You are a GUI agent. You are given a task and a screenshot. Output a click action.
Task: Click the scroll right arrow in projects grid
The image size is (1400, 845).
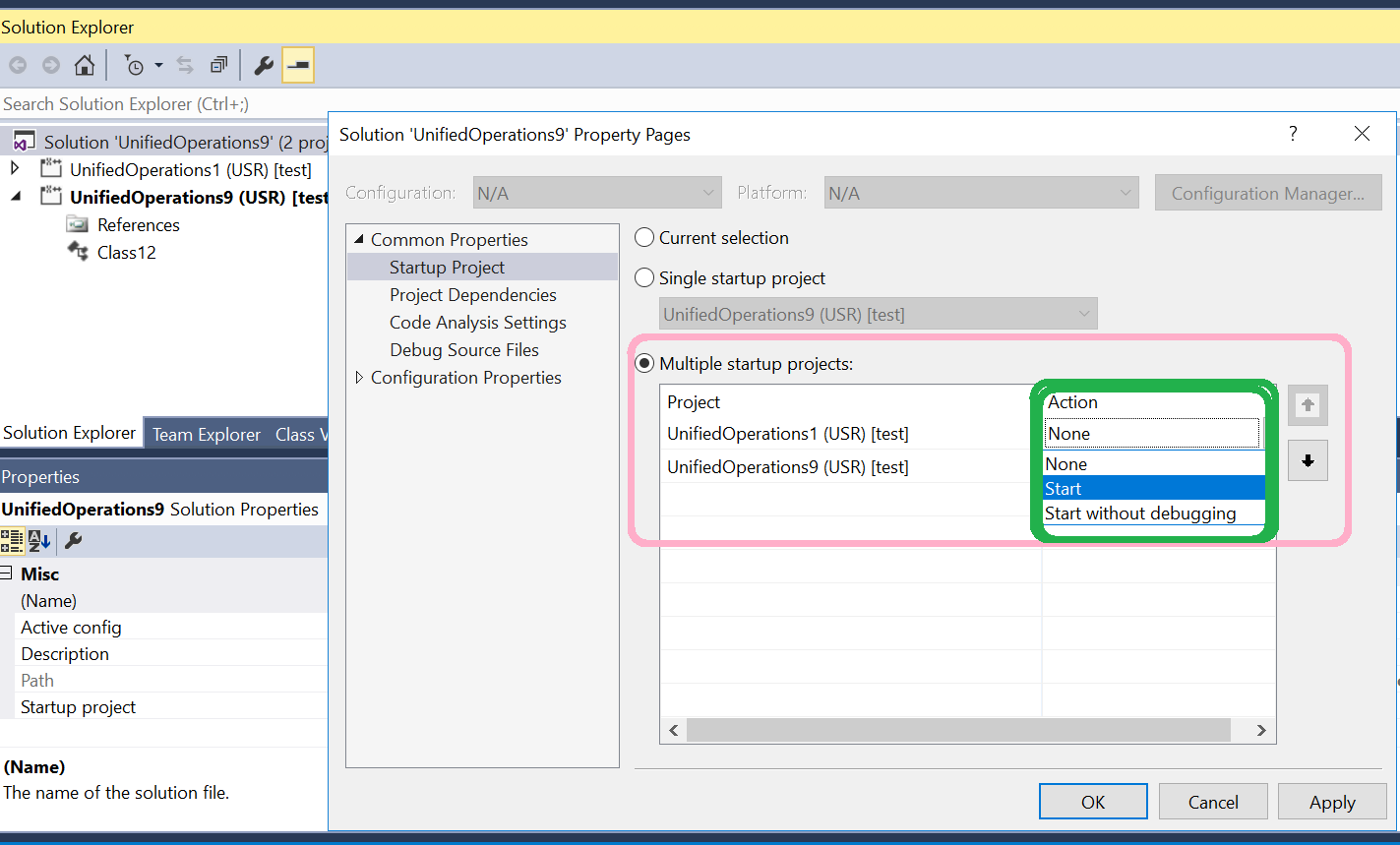tap(1261, 730)
